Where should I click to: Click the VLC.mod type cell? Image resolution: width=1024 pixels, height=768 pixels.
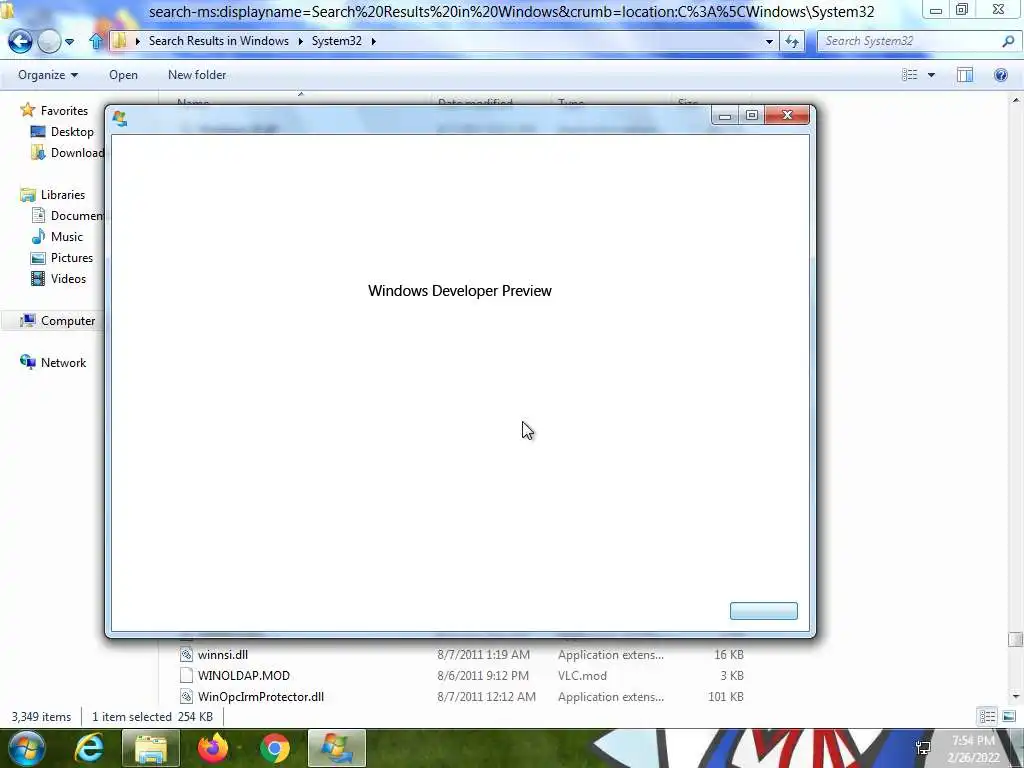click(582, 675)
